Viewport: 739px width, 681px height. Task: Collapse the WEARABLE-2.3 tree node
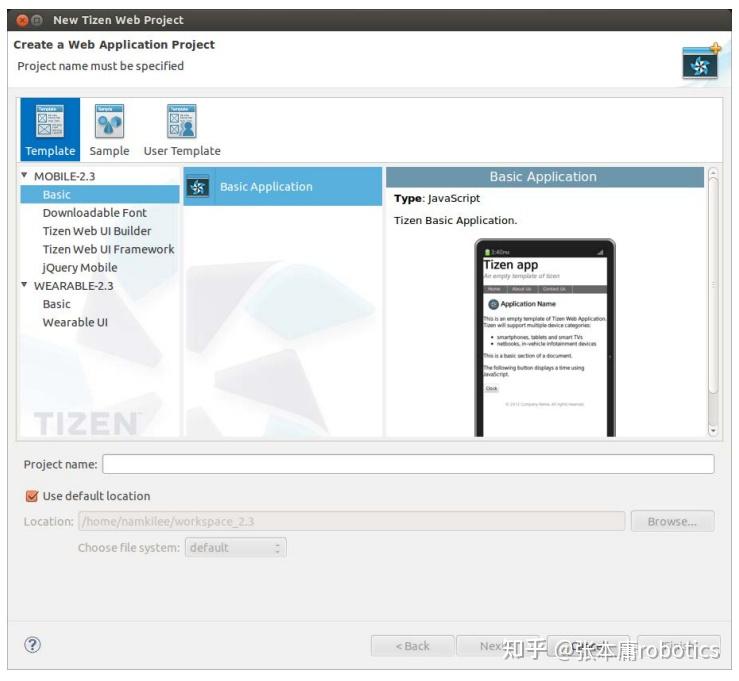pyautogui.click(x=24, y=285)
